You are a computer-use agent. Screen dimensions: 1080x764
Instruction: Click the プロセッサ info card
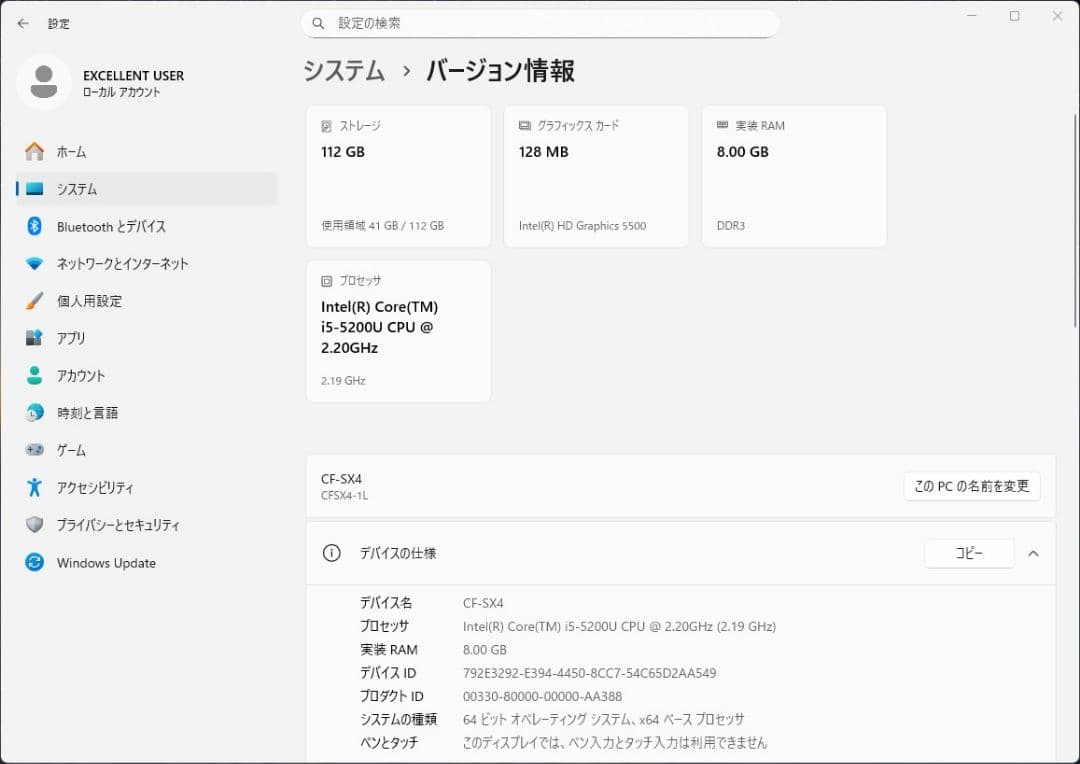pyautogui.click(x=398, y=330)
